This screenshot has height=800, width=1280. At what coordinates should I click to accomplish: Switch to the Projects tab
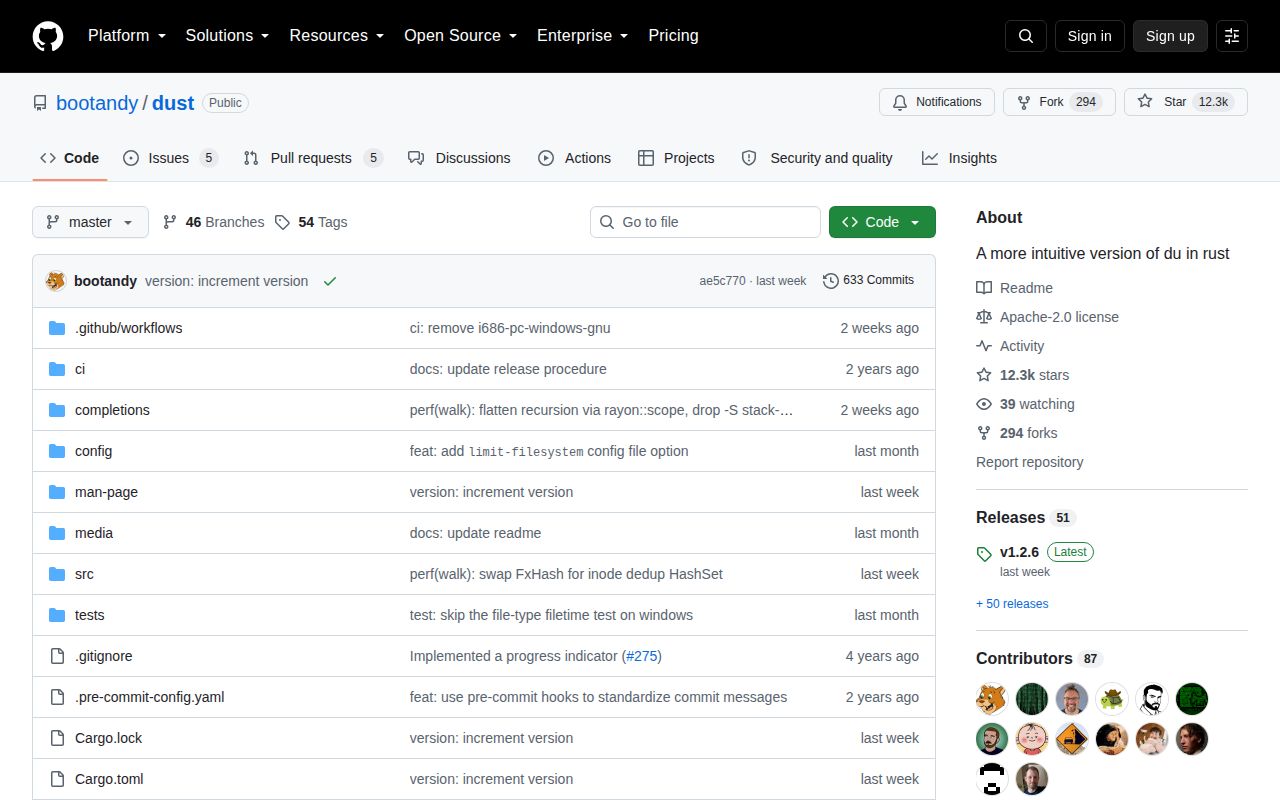676,158
